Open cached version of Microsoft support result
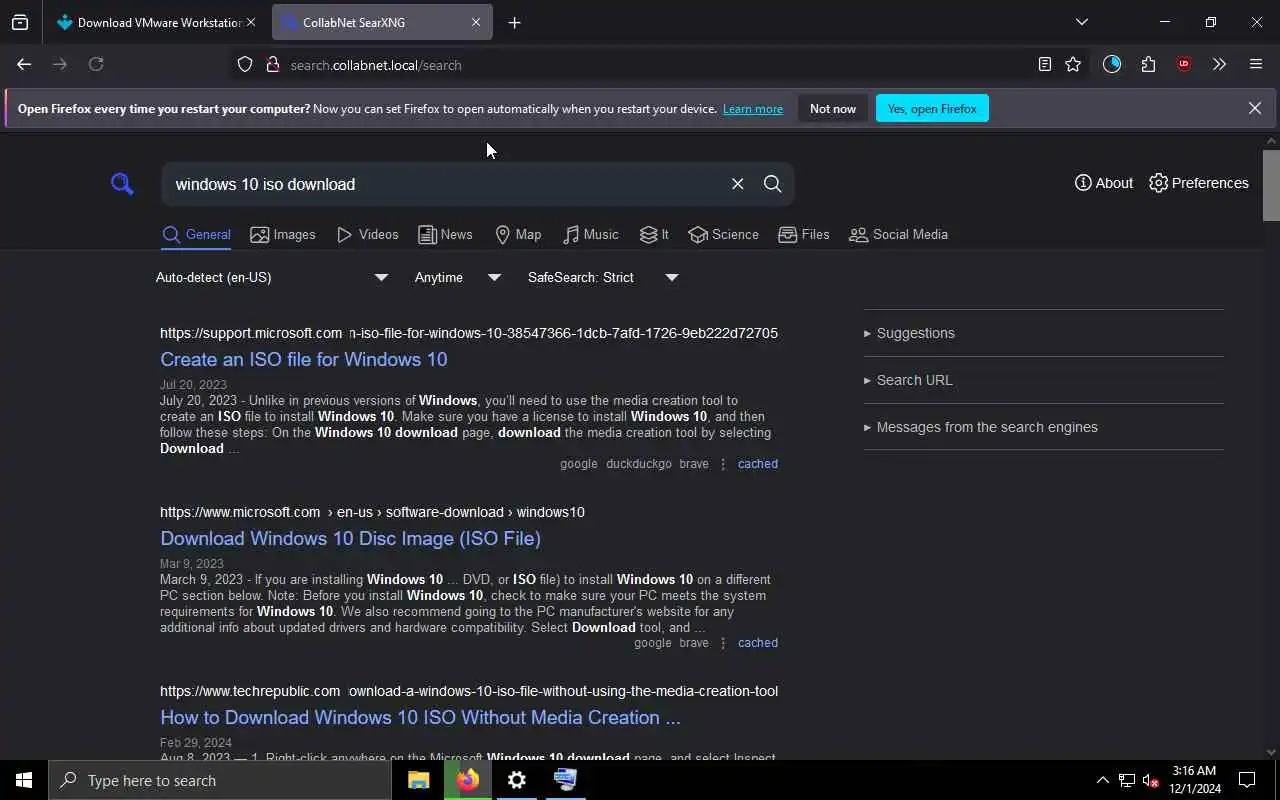1280x800 pixels. (x=757, y=464)
